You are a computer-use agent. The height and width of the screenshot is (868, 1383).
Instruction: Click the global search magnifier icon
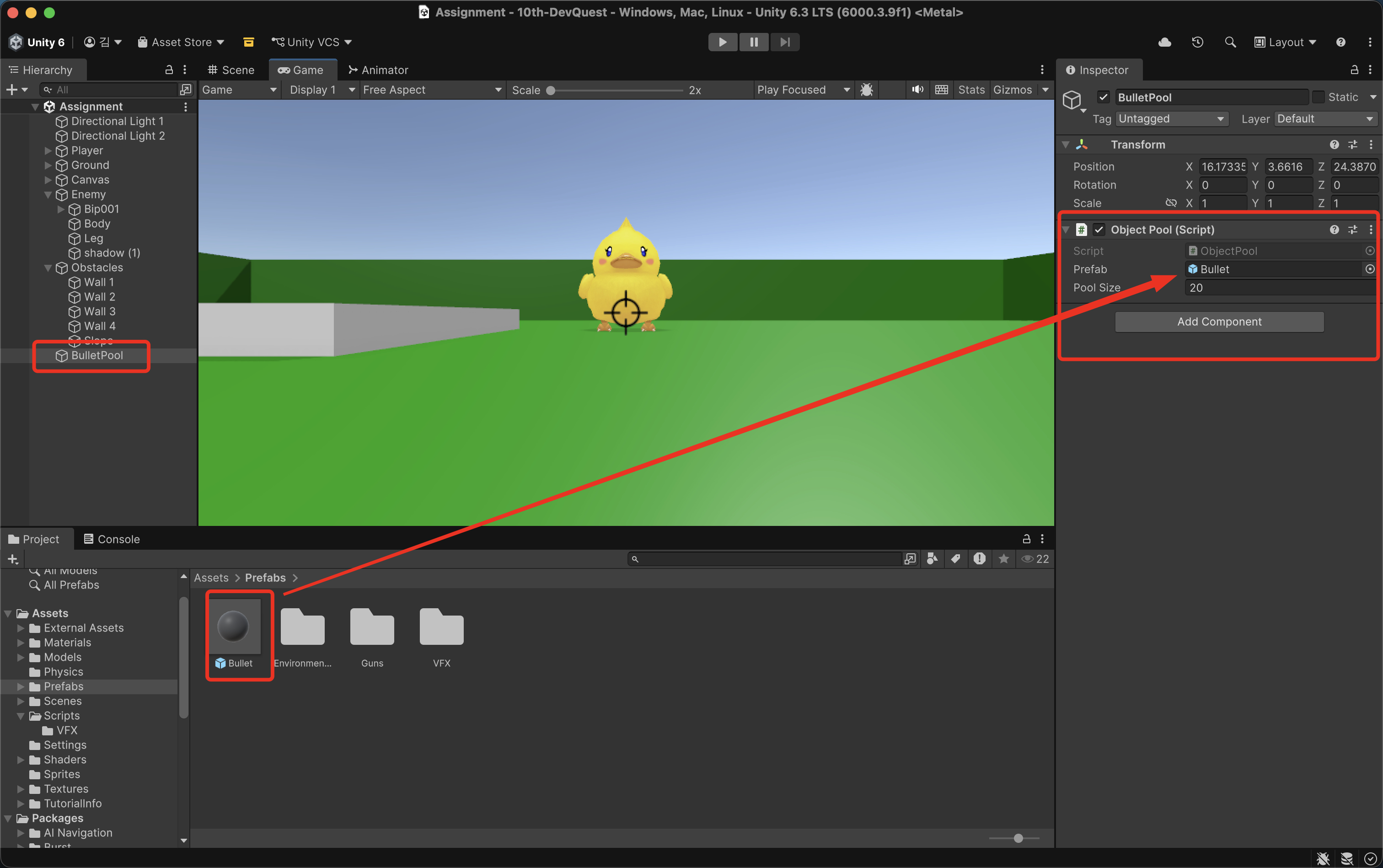1230,42
